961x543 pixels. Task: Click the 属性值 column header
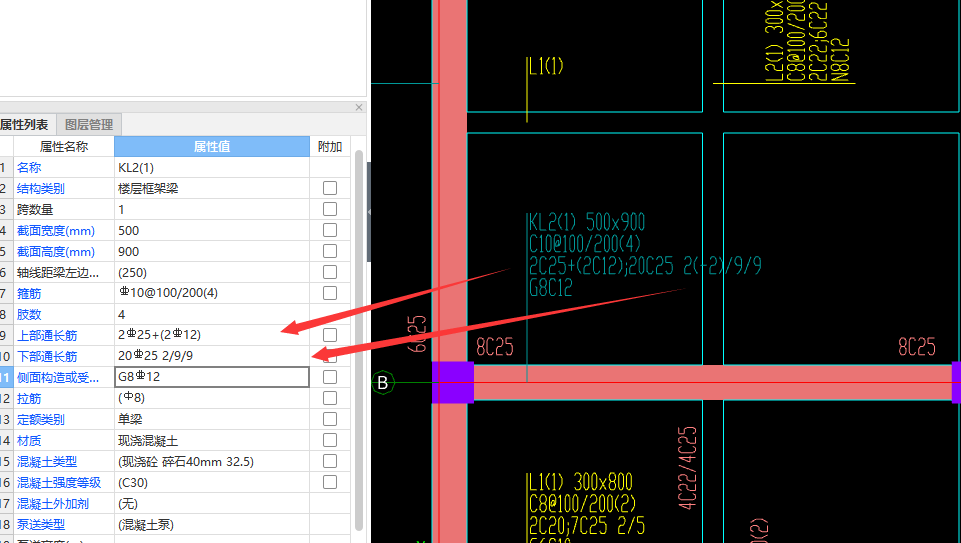coord(212,146)
